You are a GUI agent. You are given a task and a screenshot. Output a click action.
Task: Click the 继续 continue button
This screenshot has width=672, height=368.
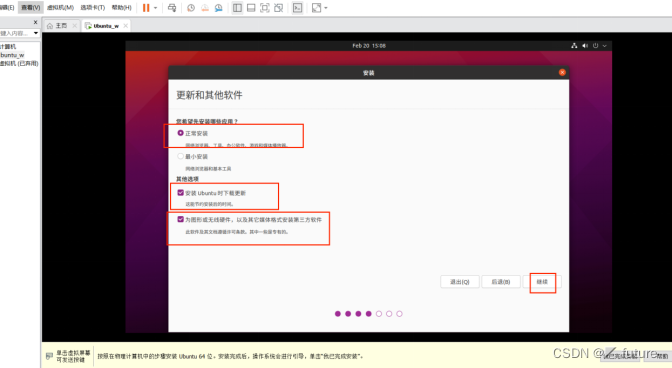pyautogui.click(x=542, y=282)
